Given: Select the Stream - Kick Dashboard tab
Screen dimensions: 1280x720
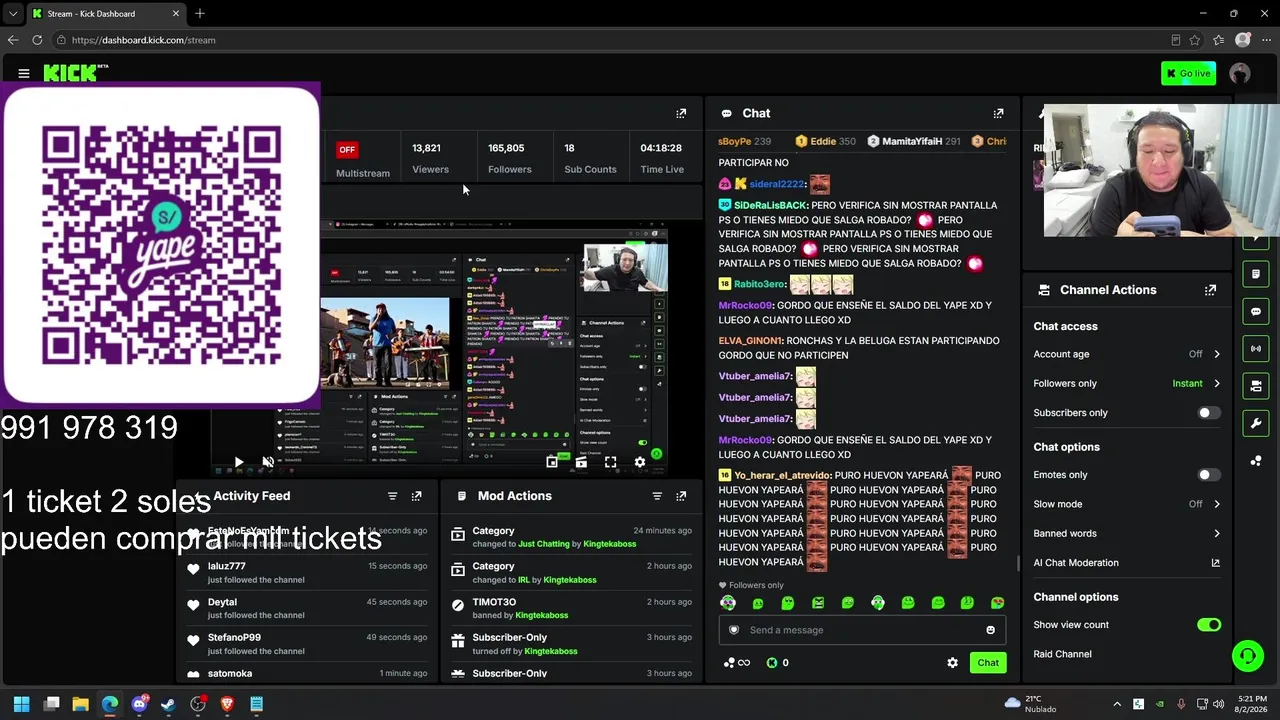Looking at the screenshot, I should pos(106,14).
